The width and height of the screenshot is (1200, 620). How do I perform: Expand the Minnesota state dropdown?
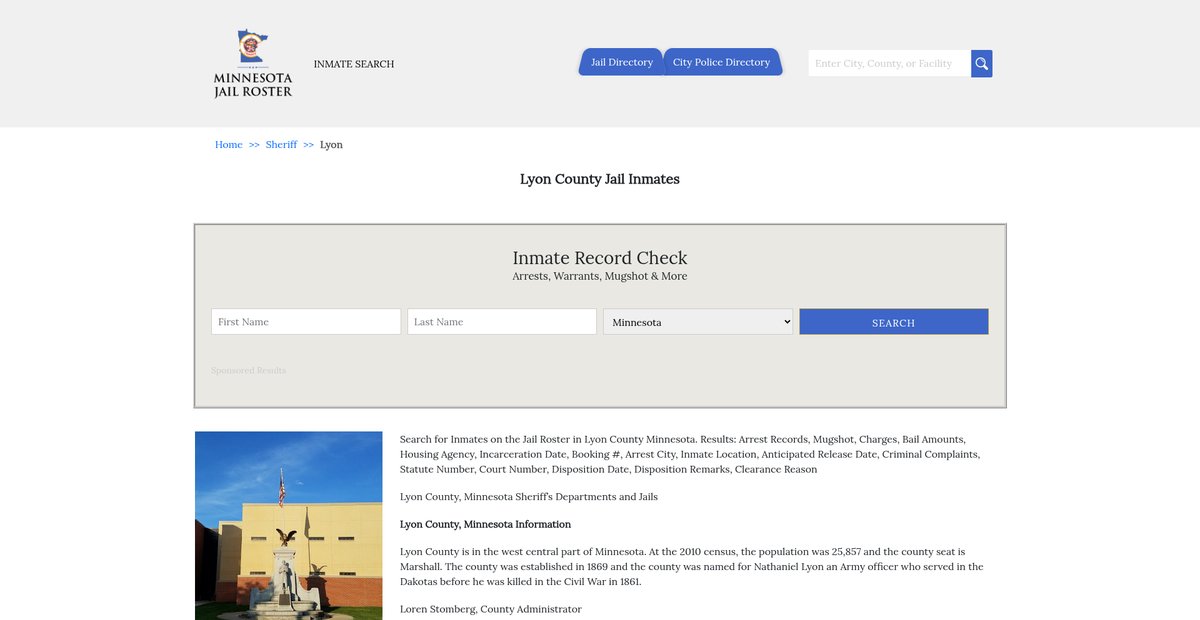(x=698, y=322)
